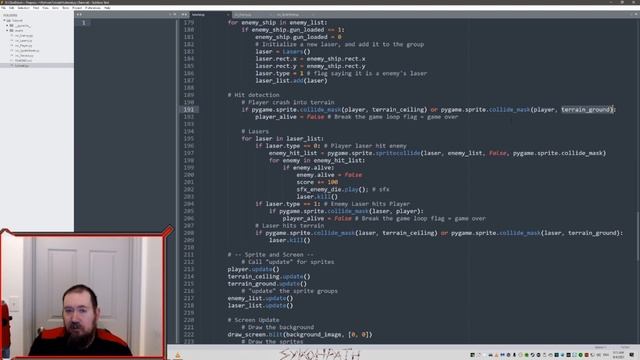Click "player.update()" on line 213

point(253,269)
